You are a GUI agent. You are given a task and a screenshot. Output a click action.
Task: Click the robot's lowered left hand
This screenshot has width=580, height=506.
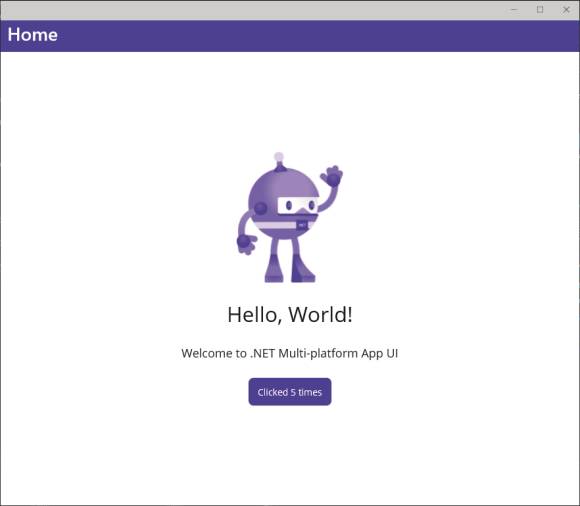coord(246,244)
